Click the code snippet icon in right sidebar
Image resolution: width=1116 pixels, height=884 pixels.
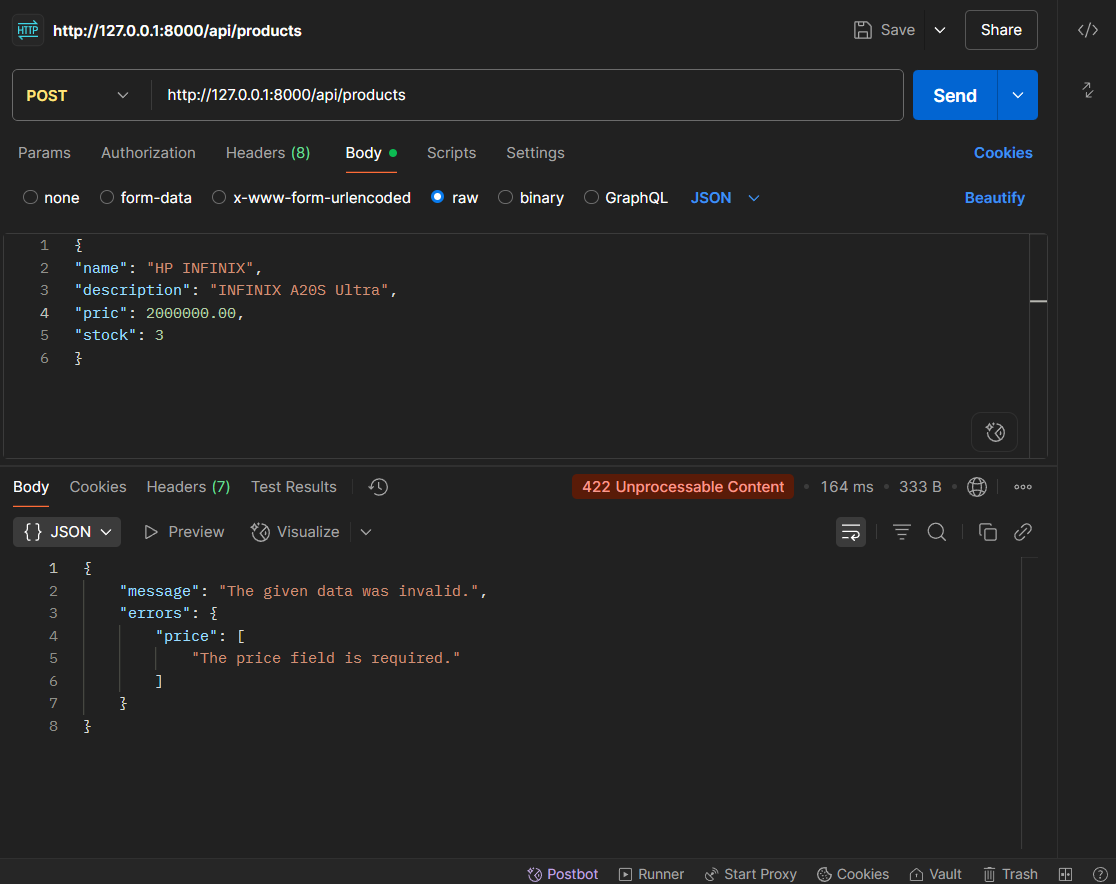(x=1087, y=30)
